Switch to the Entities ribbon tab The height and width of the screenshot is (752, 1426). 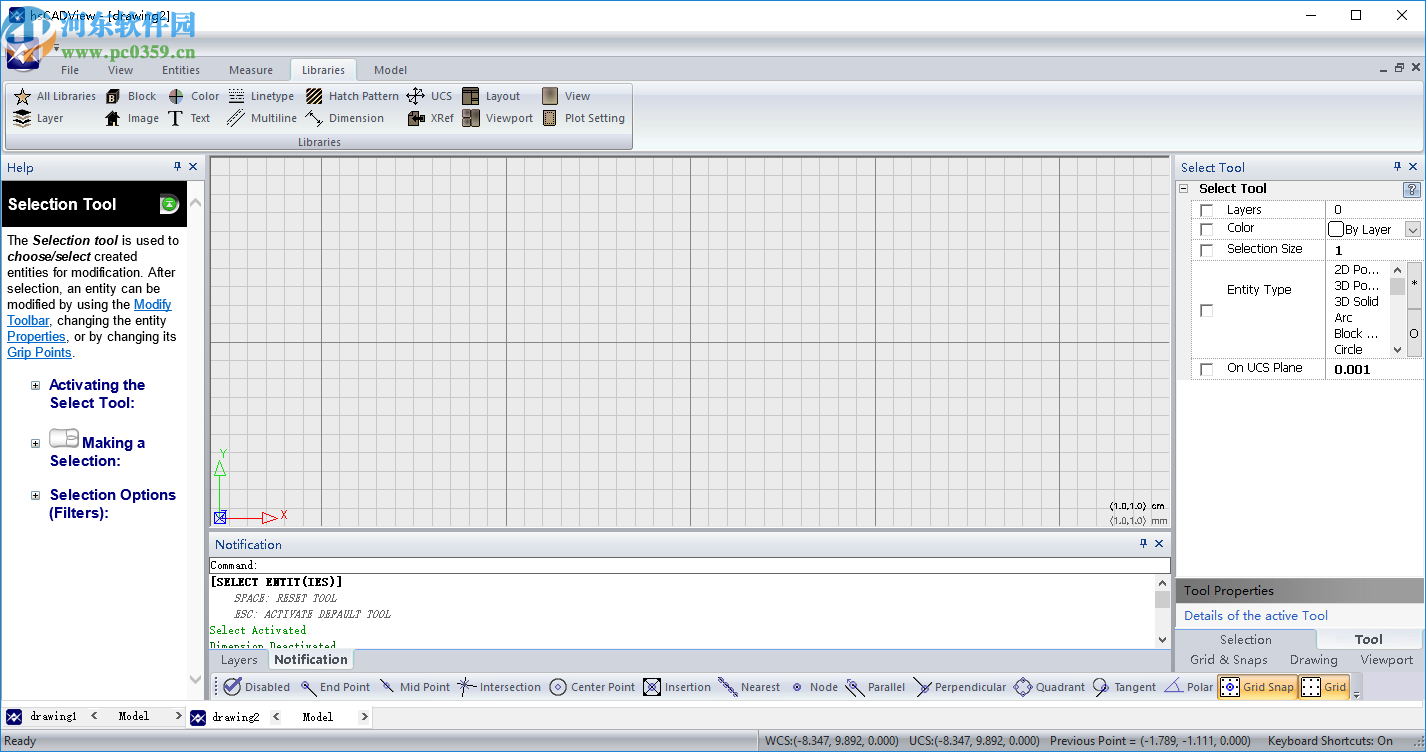[x=181, y=70]
